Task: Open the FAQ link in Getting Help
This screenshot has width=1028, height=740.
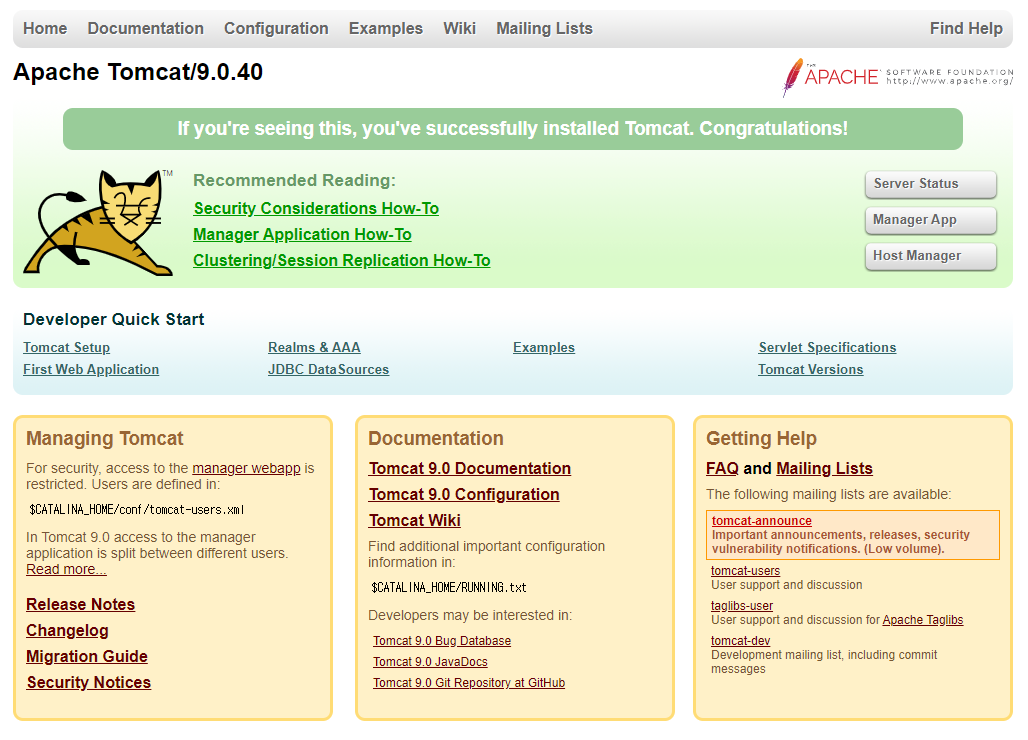Action: coord(722,469)
